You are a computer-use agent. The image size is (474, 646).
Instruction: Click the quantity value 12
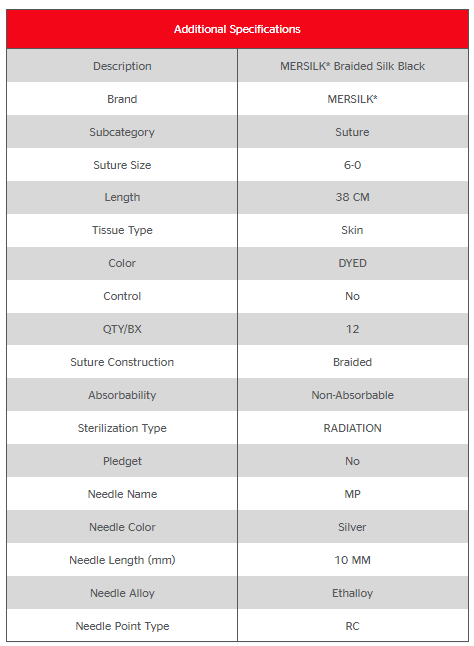coord(353,329)
